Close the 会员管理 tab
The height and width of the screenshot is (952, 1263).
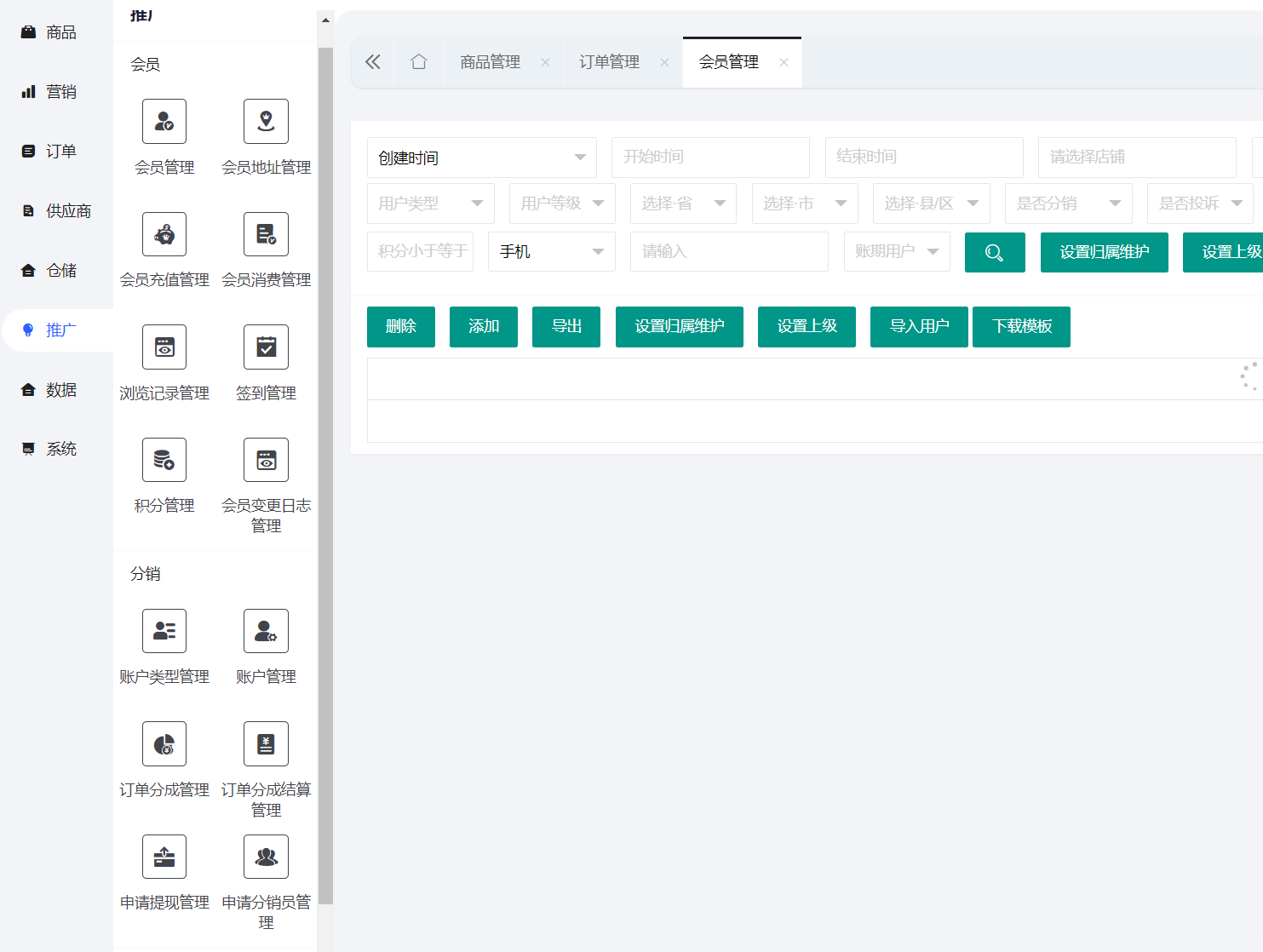pos(784,62)
